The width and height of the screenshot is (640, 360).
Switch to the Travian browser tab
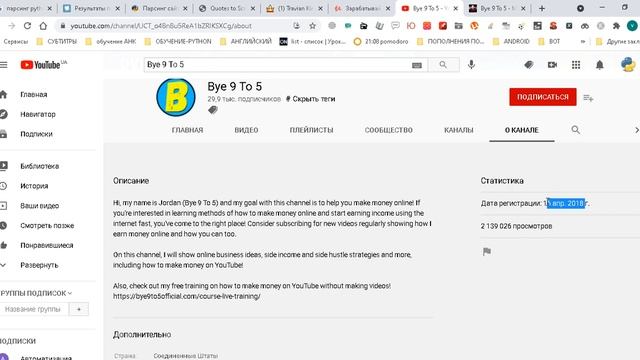pos(294,8)
